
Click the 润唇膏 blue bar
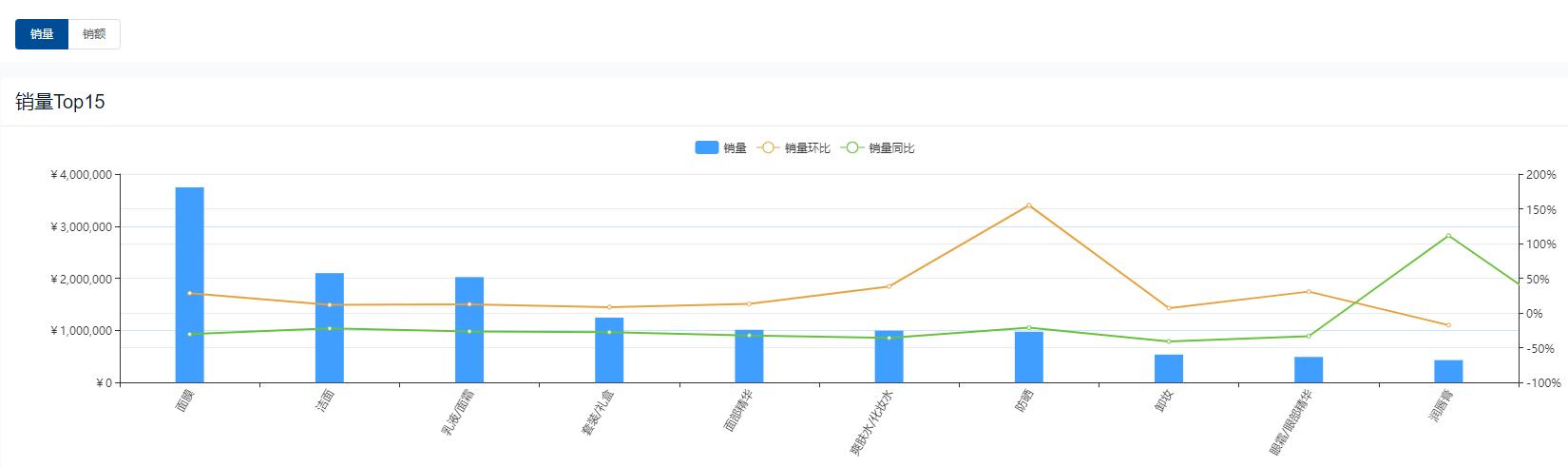click(1448, 372)
